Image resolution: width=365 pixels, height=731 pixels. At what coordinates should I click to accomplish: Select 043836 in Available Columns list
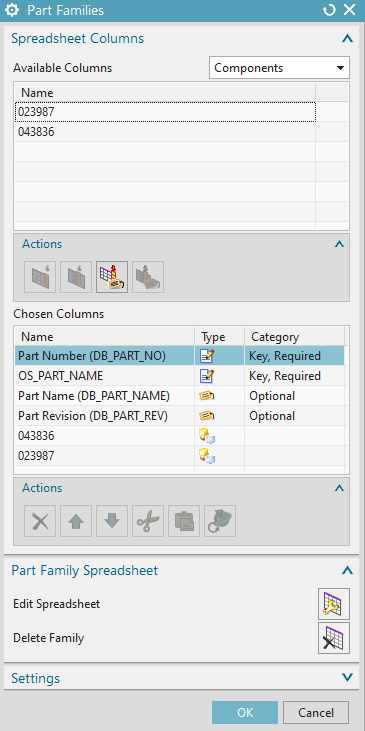click(165, 132)
